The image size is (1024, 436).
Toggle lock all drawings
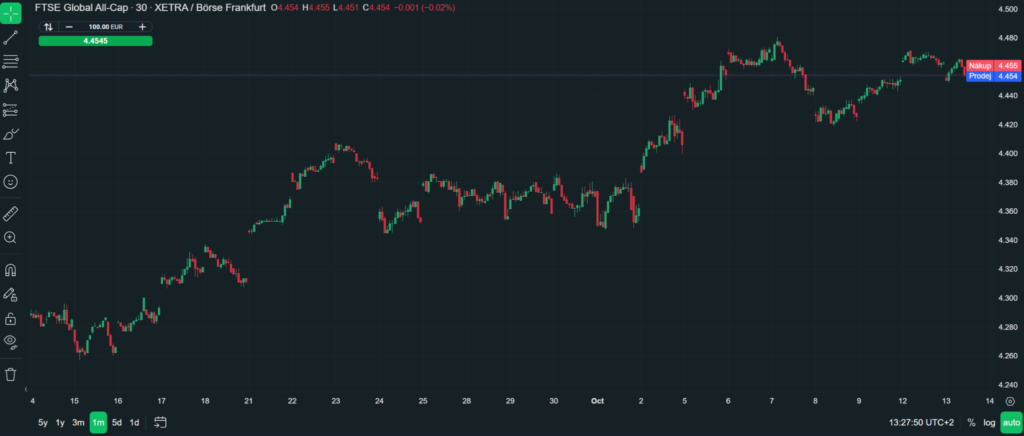(x=10, y=319)
